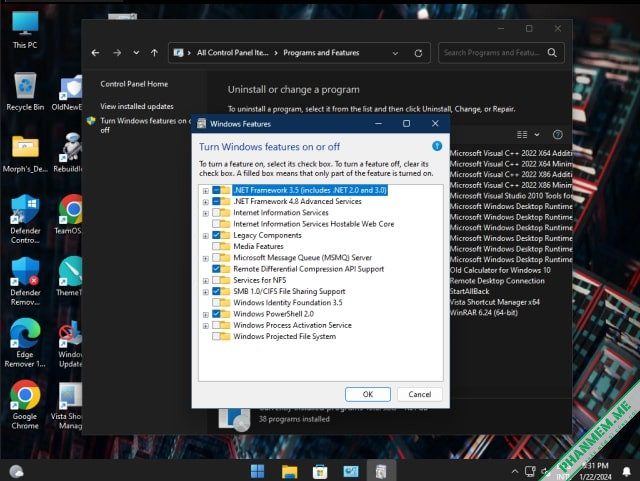The width and height of the screenshot is (640, 481).
Task: Select StartAllBack program entry
Action: pos(470,291)
